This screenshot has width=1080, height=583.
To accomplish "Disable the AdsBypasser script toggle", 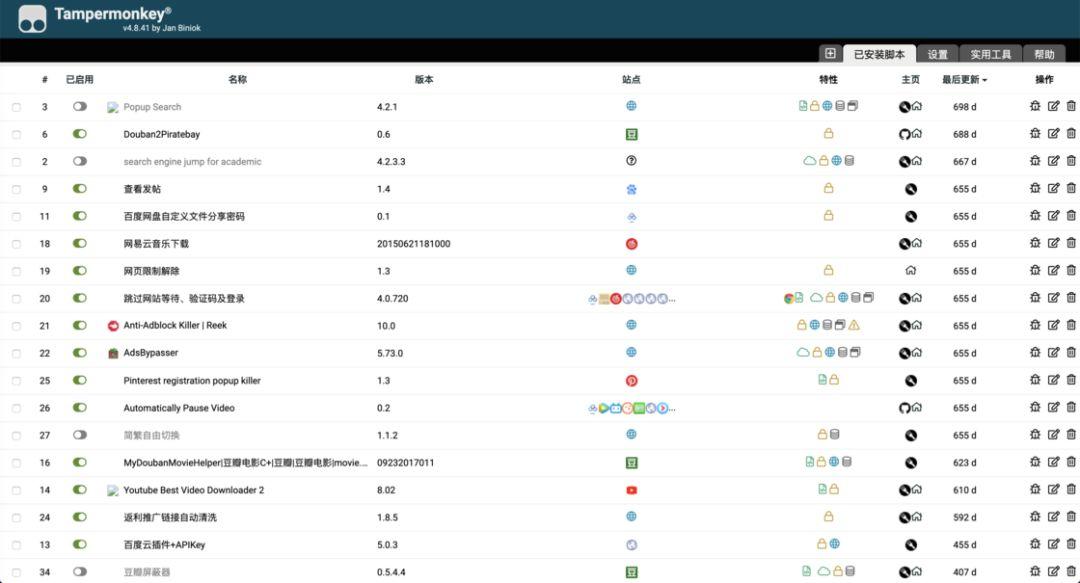I will tap(80, 353).
